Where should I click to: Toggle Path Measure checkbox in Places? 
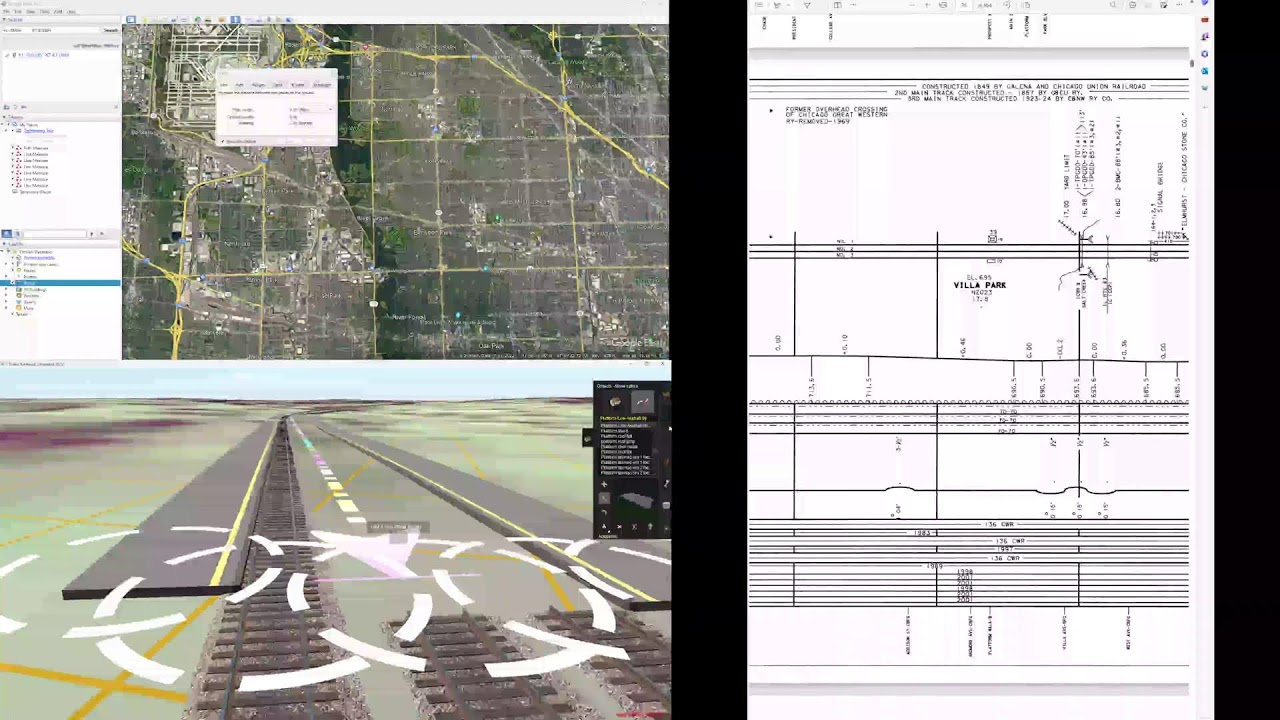click(x=13, y=148)
